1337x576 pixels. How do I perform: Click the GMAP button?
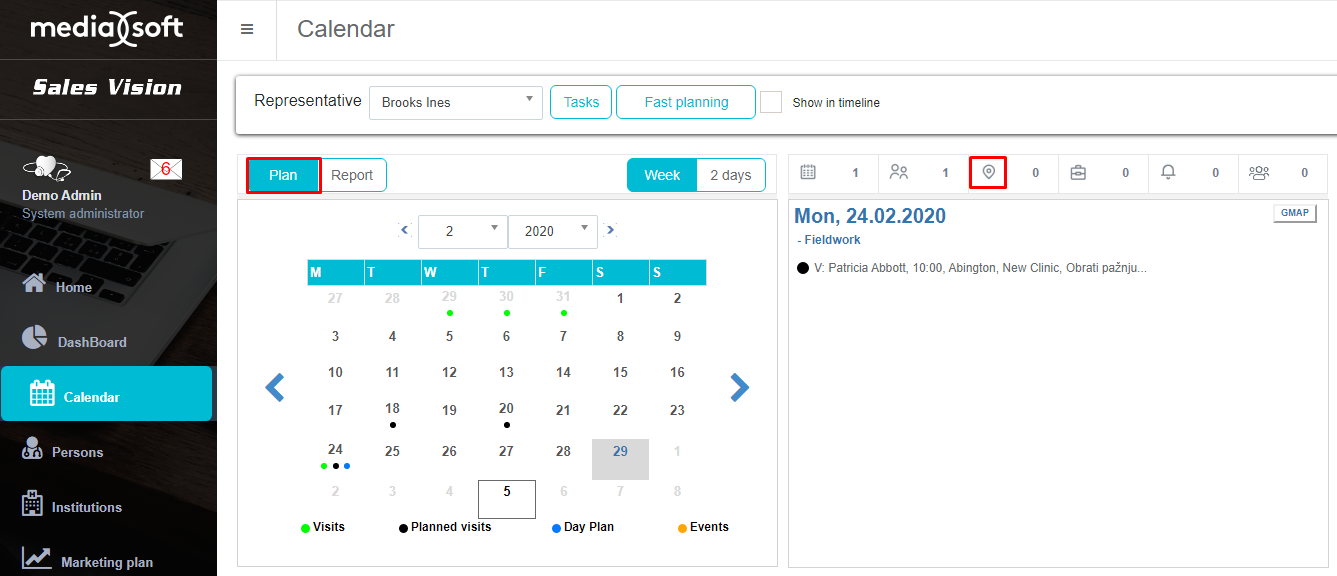(1294, 213)
